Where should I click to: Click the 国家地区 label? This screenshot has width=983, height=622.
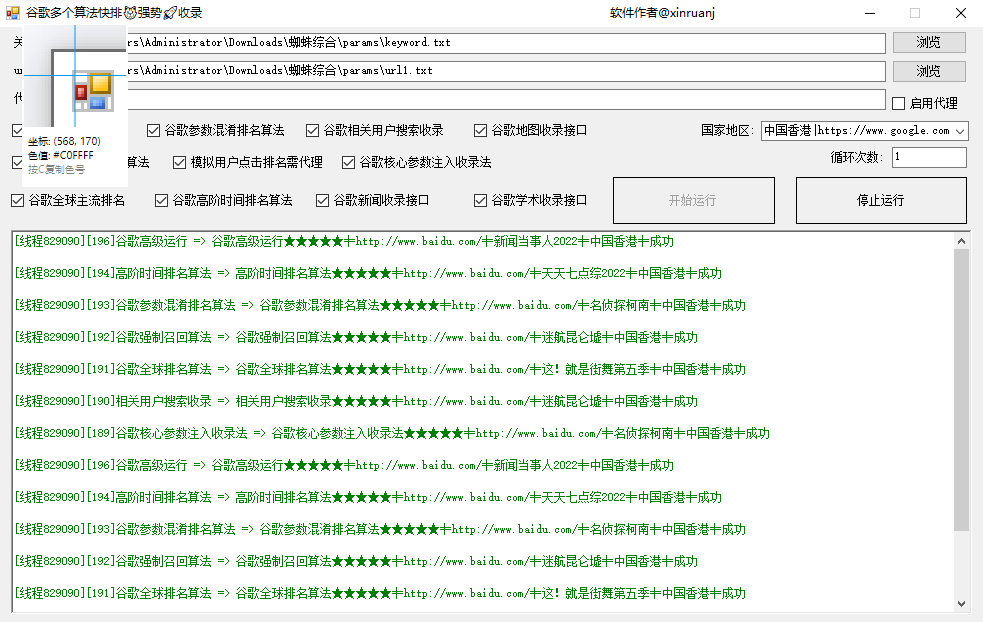[x=727, y=130]
